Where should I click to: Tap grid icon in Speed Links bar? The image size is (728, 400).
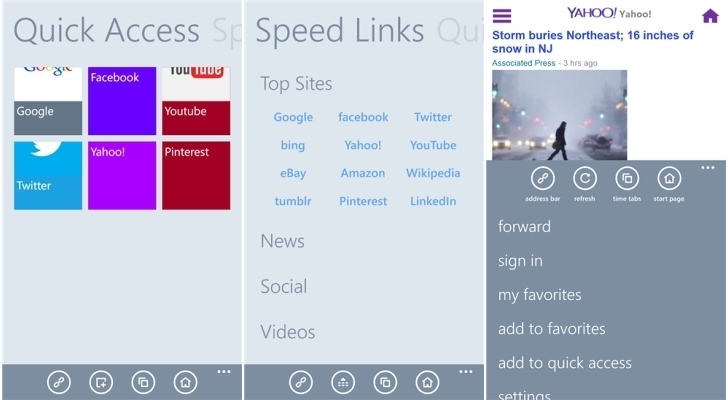(343, 382)
